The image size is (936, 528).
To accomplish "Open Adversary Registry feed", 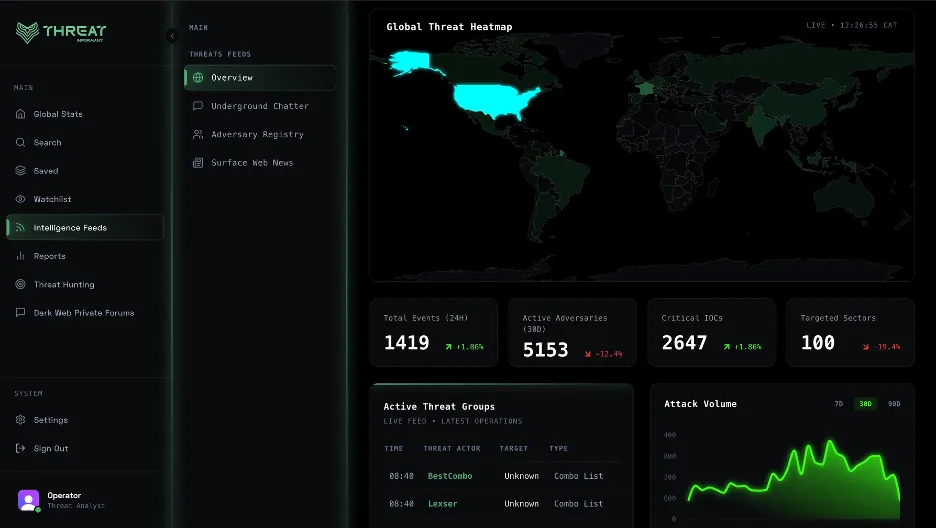I will click(260, 134).
